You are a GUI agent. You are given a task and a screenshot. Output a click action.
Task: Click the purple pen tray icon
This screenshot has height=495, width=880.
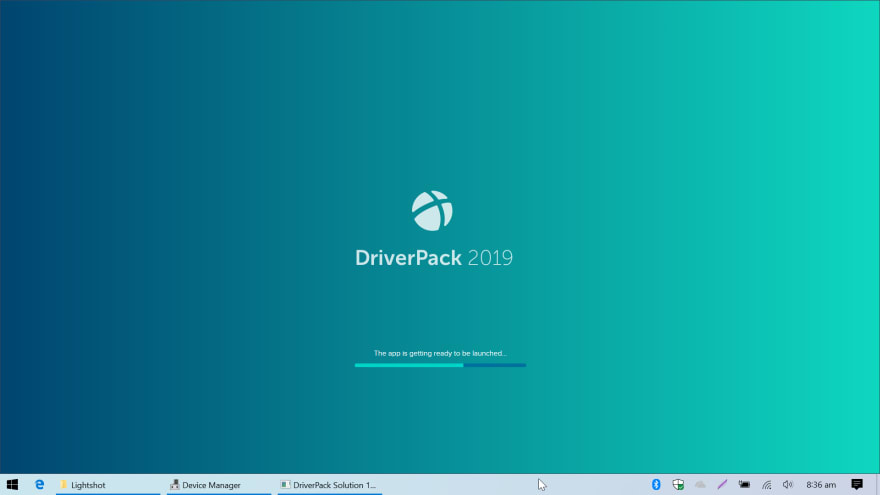point(722,484)
